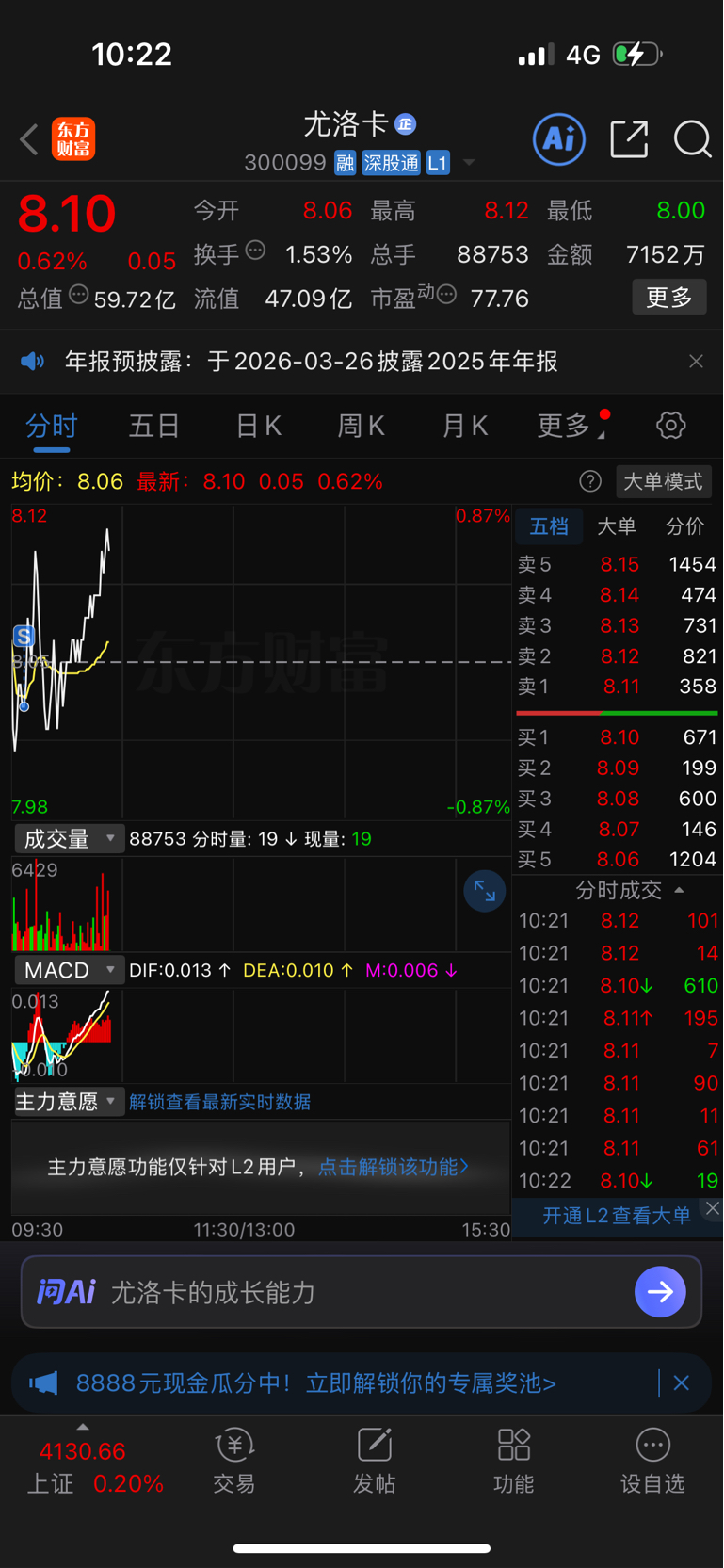Tap the share export icon
Screen dimensions: 724x1568
point(629,139)
